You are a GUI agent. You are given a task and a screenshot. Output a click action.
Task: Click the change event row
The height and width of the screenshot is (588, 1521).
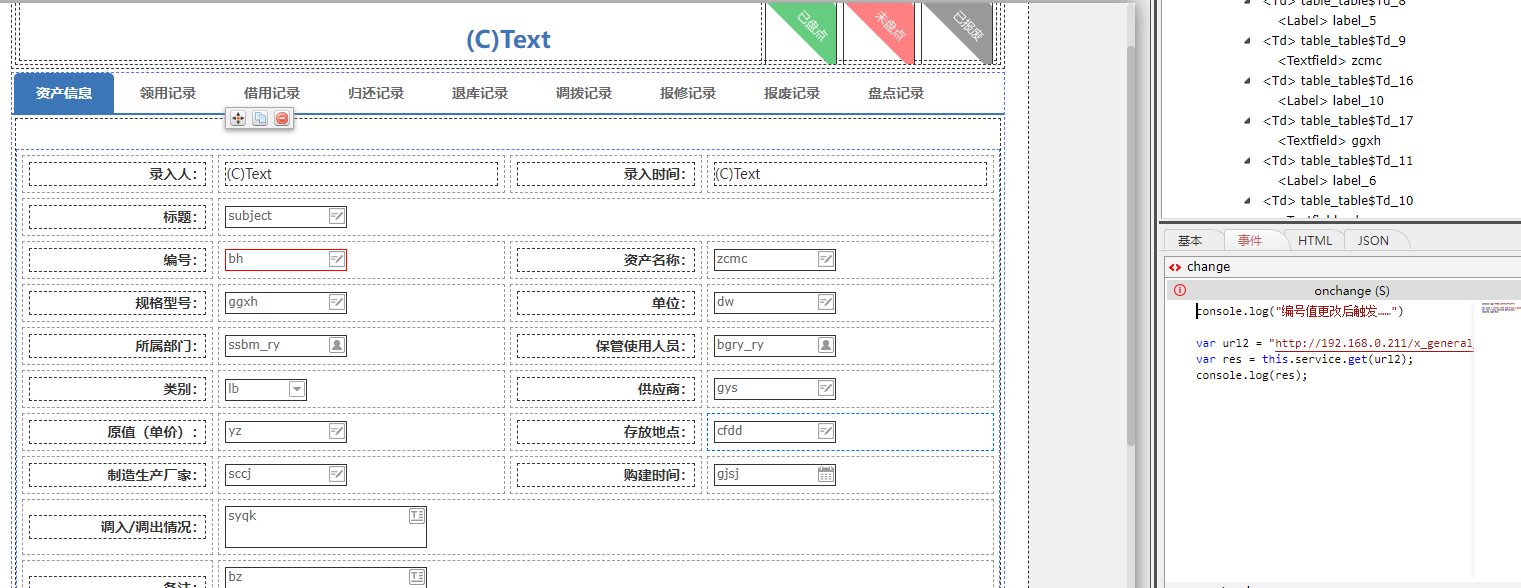(x=1343, y=267)
